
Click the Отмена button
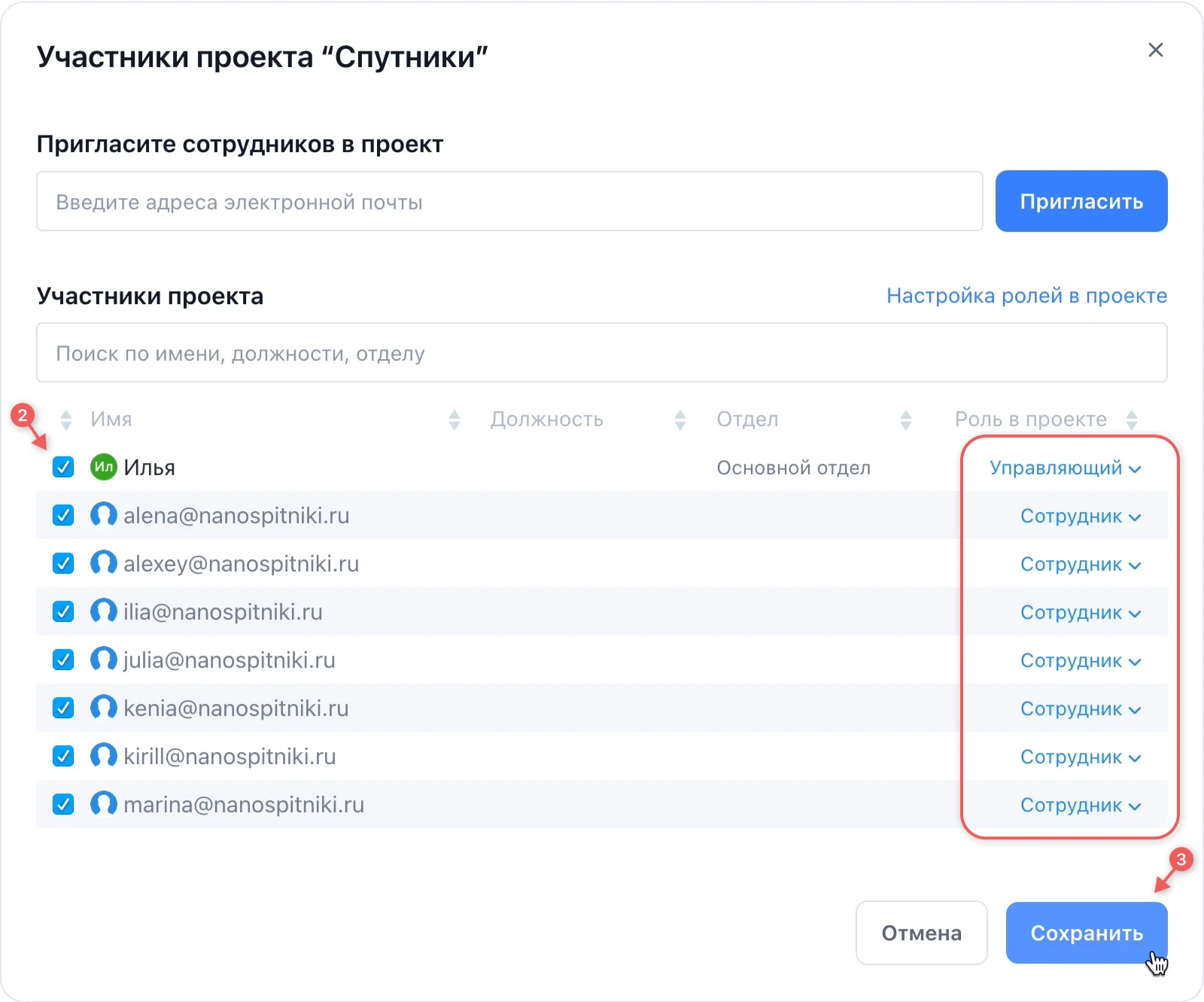[921, 933]
